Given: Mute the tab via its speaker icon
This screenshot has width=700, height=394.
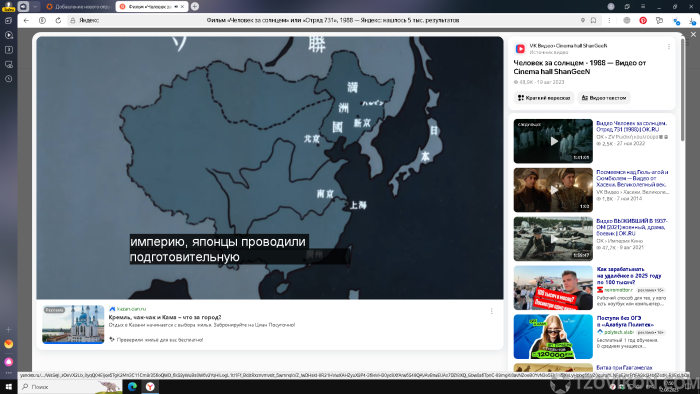Looking at the screenshot, I should pos(176,7).
